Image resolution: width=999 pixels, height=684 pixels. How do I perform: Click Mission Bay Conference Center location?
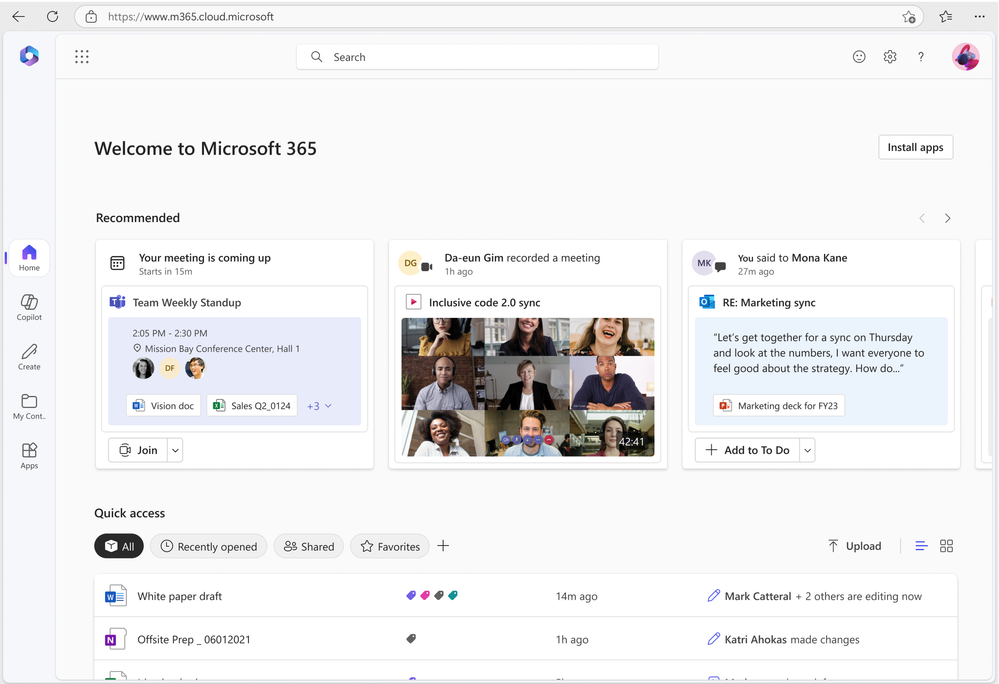pos(216,348)
